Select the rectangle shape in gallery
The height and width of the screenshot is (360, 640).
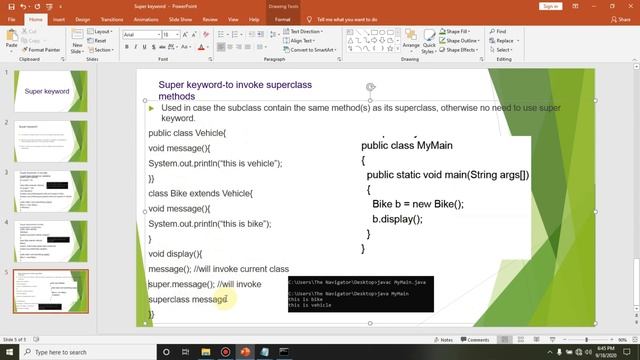(x=374, y=32)
